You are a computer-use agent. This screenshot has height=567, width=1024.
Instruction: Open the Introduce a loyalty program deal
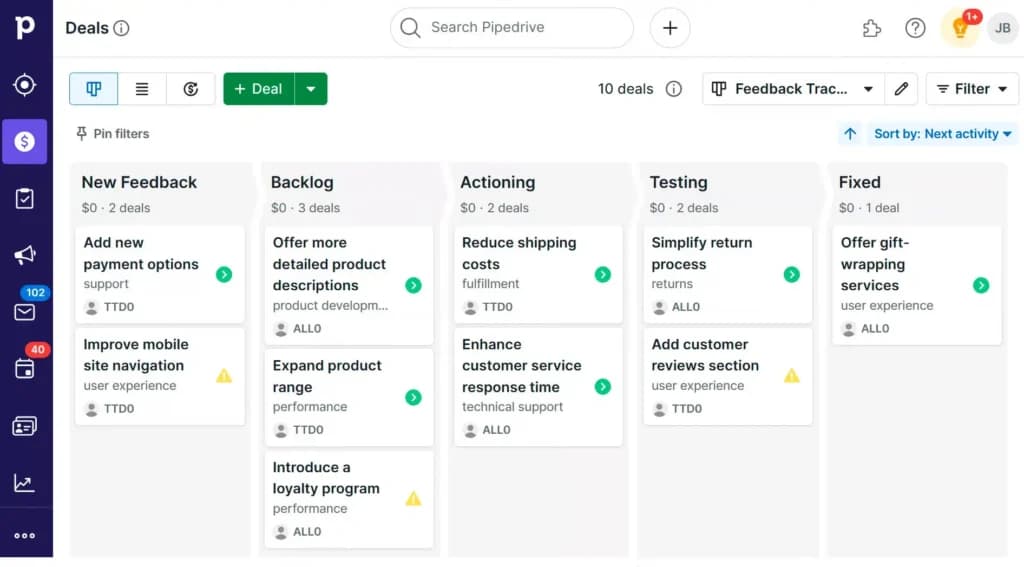coord(349,499)
